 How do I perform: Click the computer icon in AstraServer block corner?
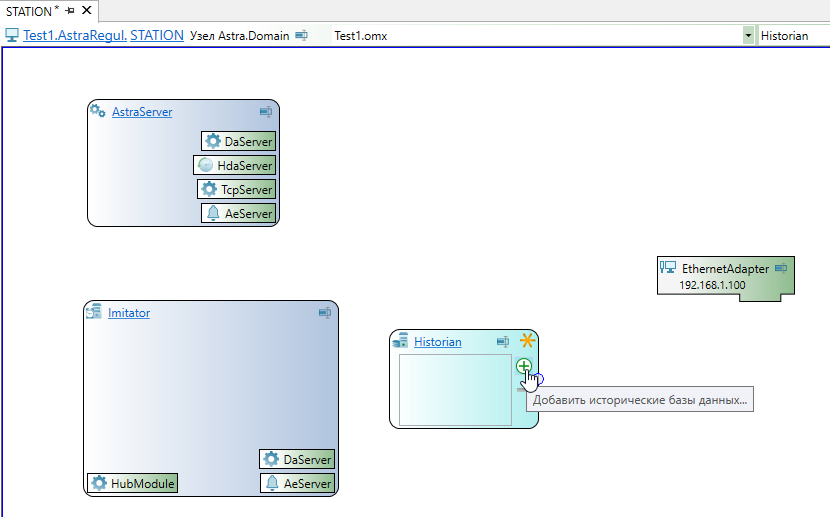pos(267,112)
